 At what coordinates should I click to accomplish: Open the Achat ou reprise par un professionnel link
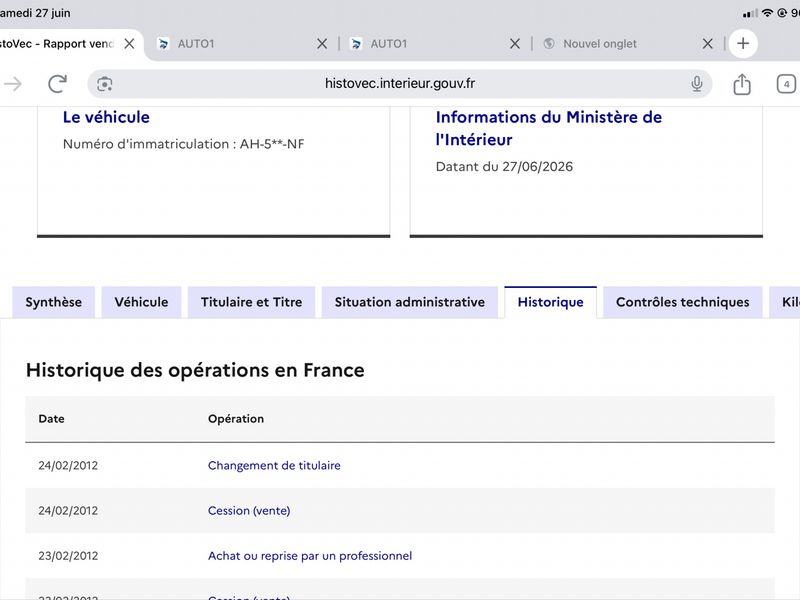pos(310,556)
